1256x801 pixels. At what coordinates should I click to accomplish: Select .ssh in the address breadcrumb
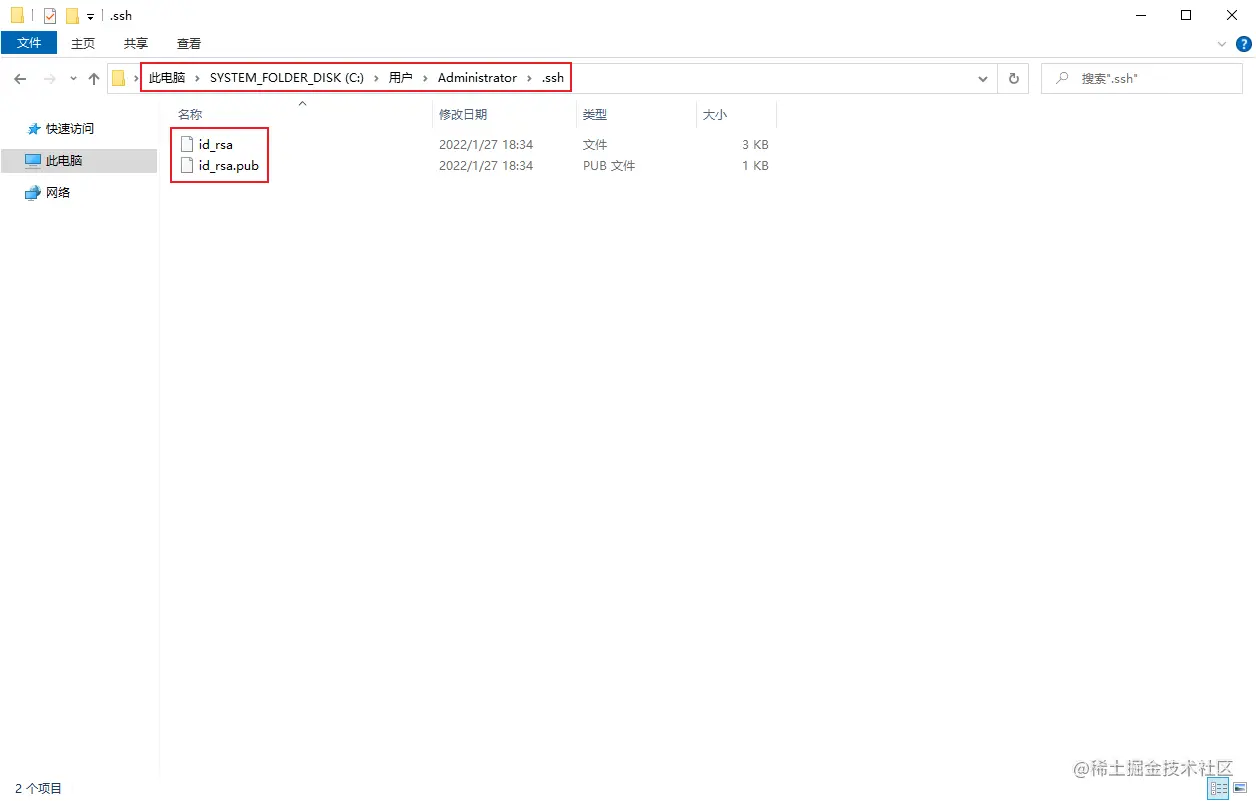tap(553, 78)
